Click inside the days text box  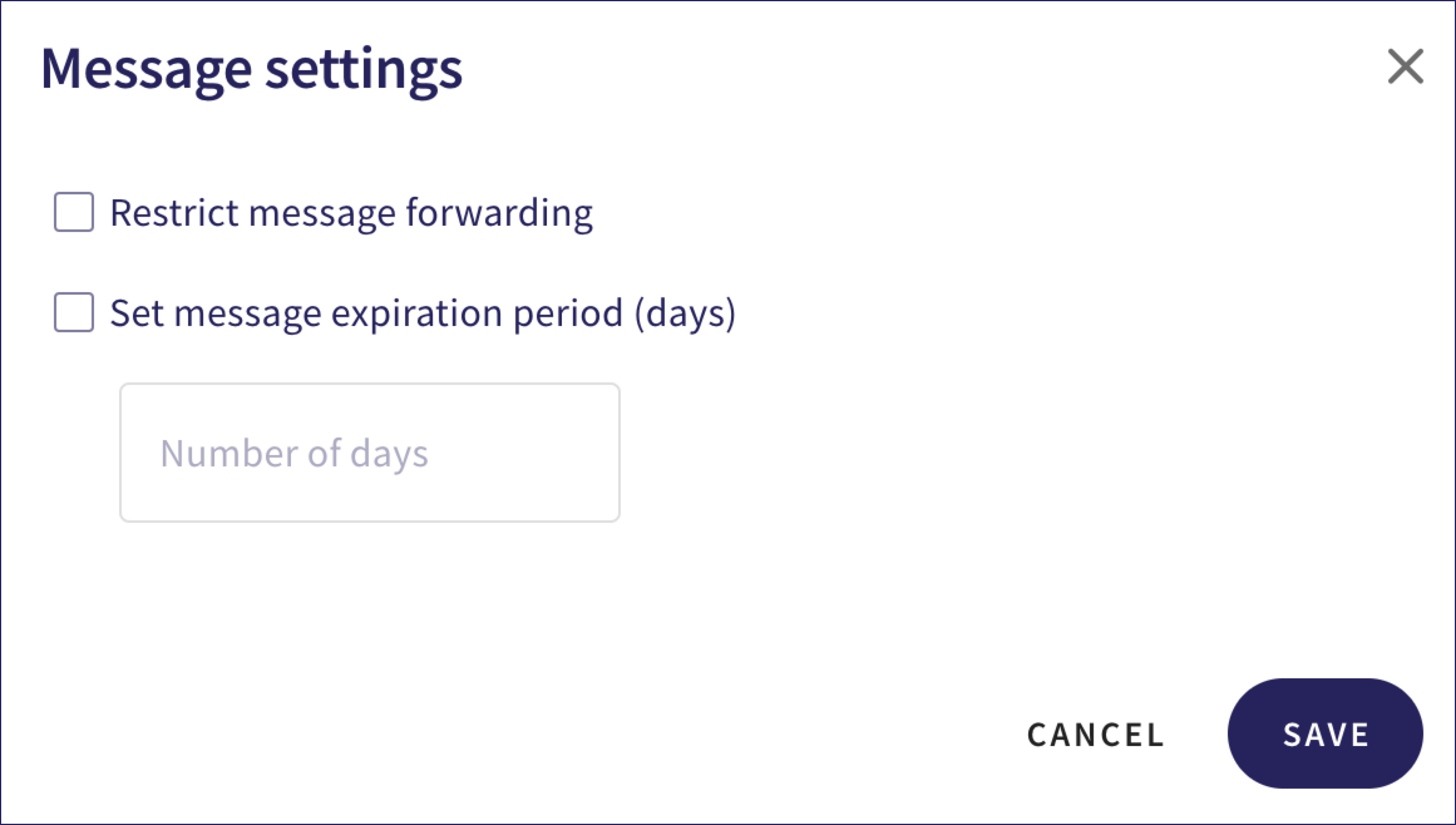point(369,453)
